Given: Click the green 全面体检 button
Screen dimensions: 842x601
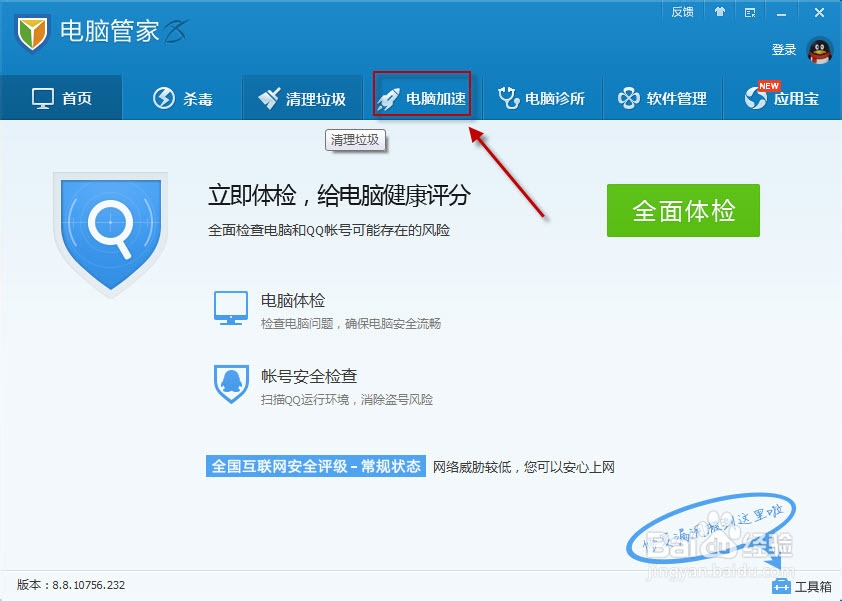Looking at the screenshot, I should 683,210.
